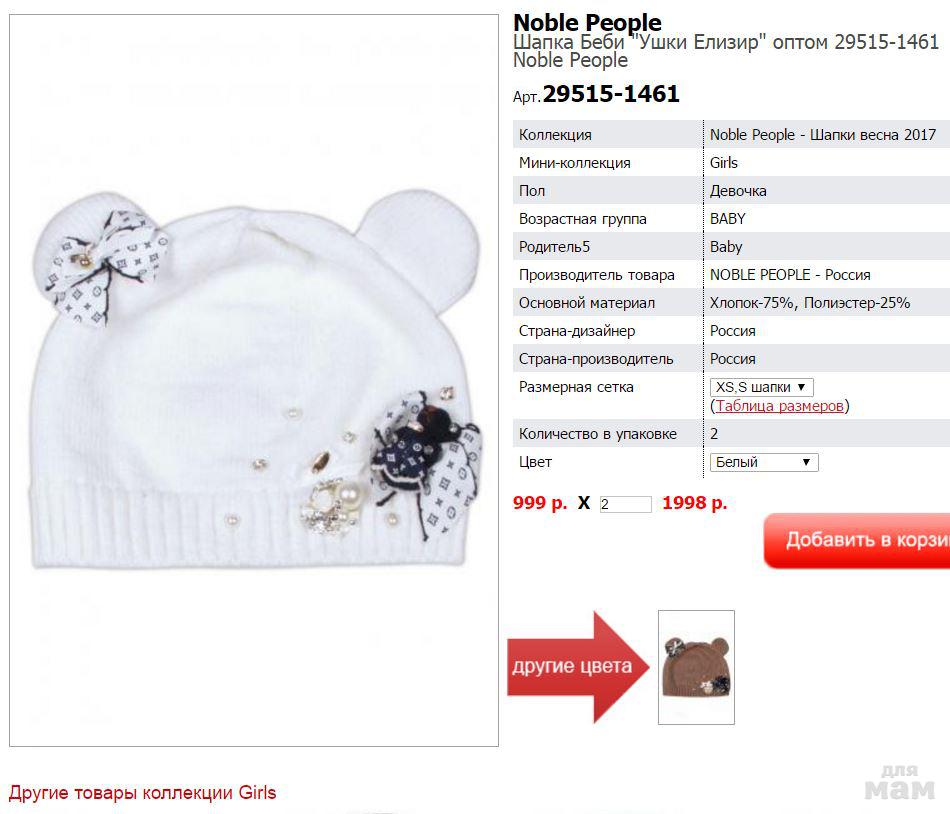Open the 'Таблица размеров' size chart link
The width and height of the screenshot is (950, 814).
click(x=780, y=406)
